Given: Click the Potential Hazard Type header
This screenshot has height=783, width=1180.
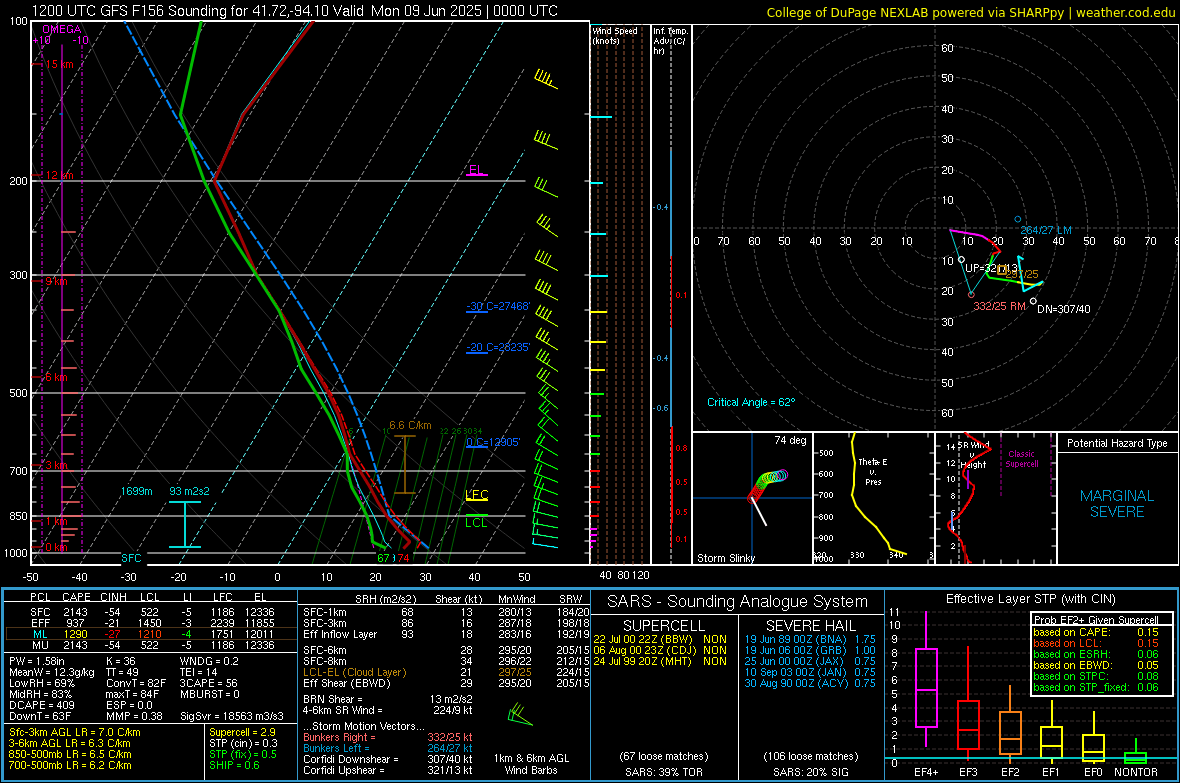Looking at the screenshot, I should [x=1117, y=443].
